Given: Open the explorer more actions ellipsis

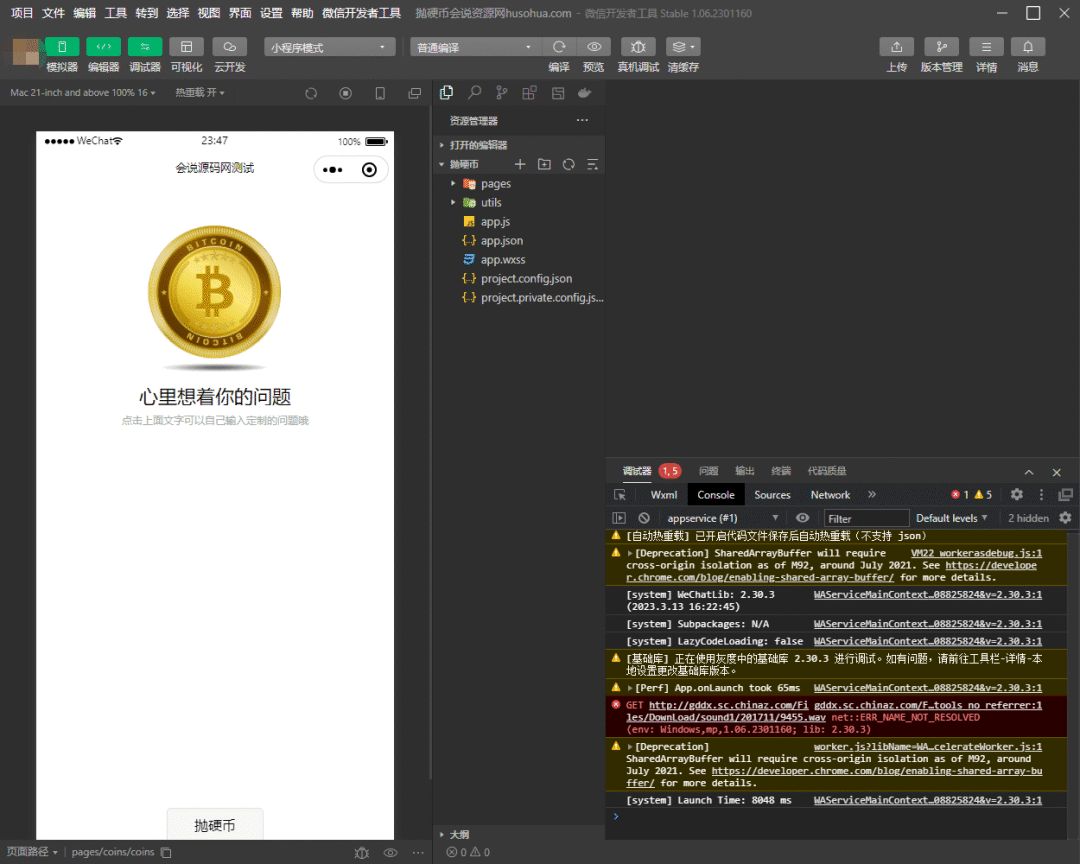Looking at the screenshot, I should [x=583, y=120].
